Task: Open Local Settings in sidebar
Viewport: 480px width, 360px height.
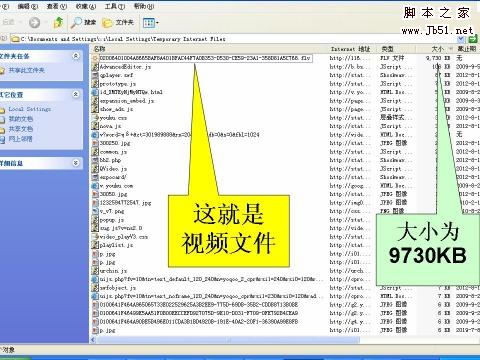Action: 30,109
